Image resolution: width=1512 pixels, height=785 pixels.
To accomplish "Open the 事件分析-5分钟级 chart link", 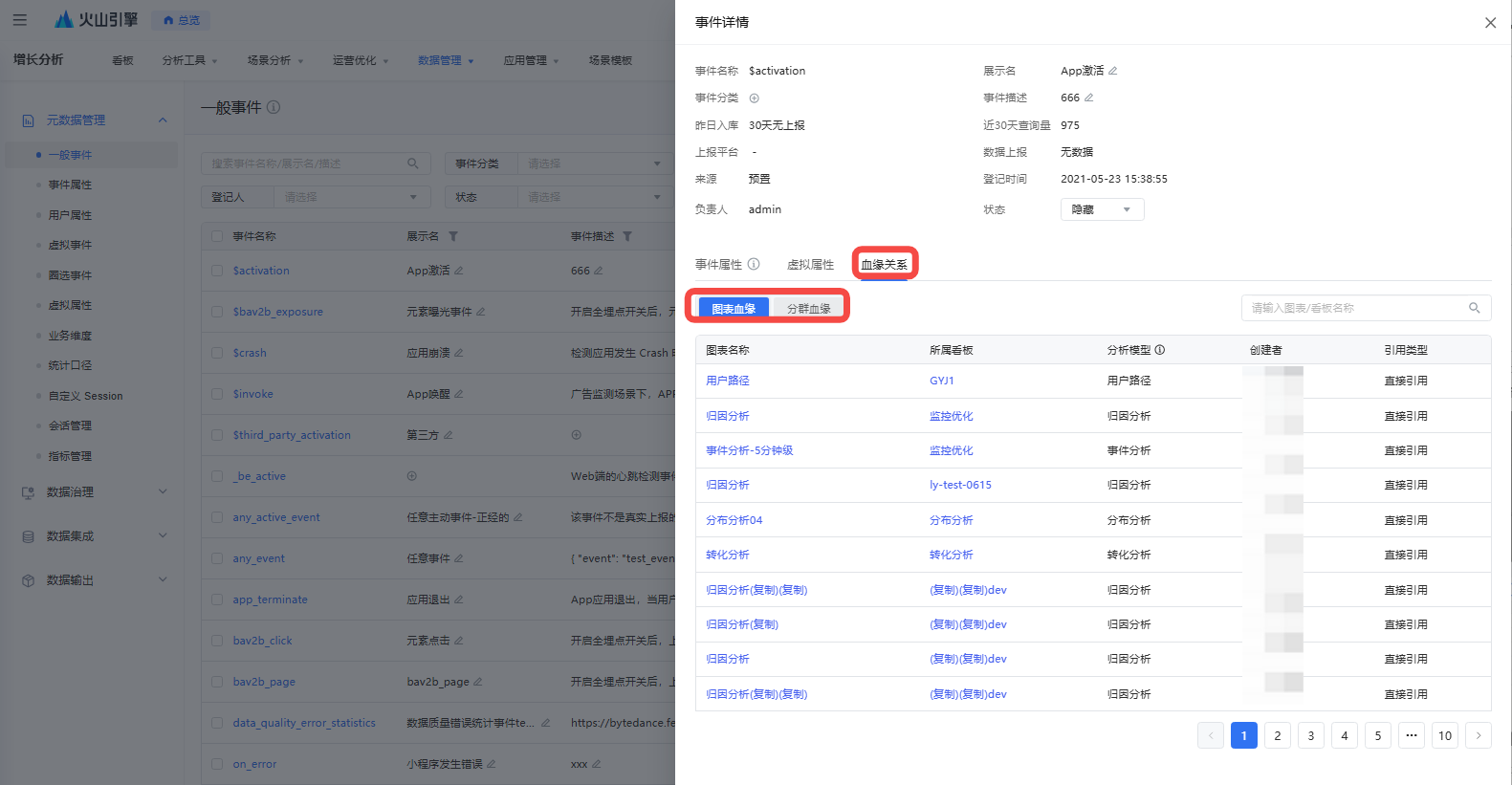I will coord(750,450).
